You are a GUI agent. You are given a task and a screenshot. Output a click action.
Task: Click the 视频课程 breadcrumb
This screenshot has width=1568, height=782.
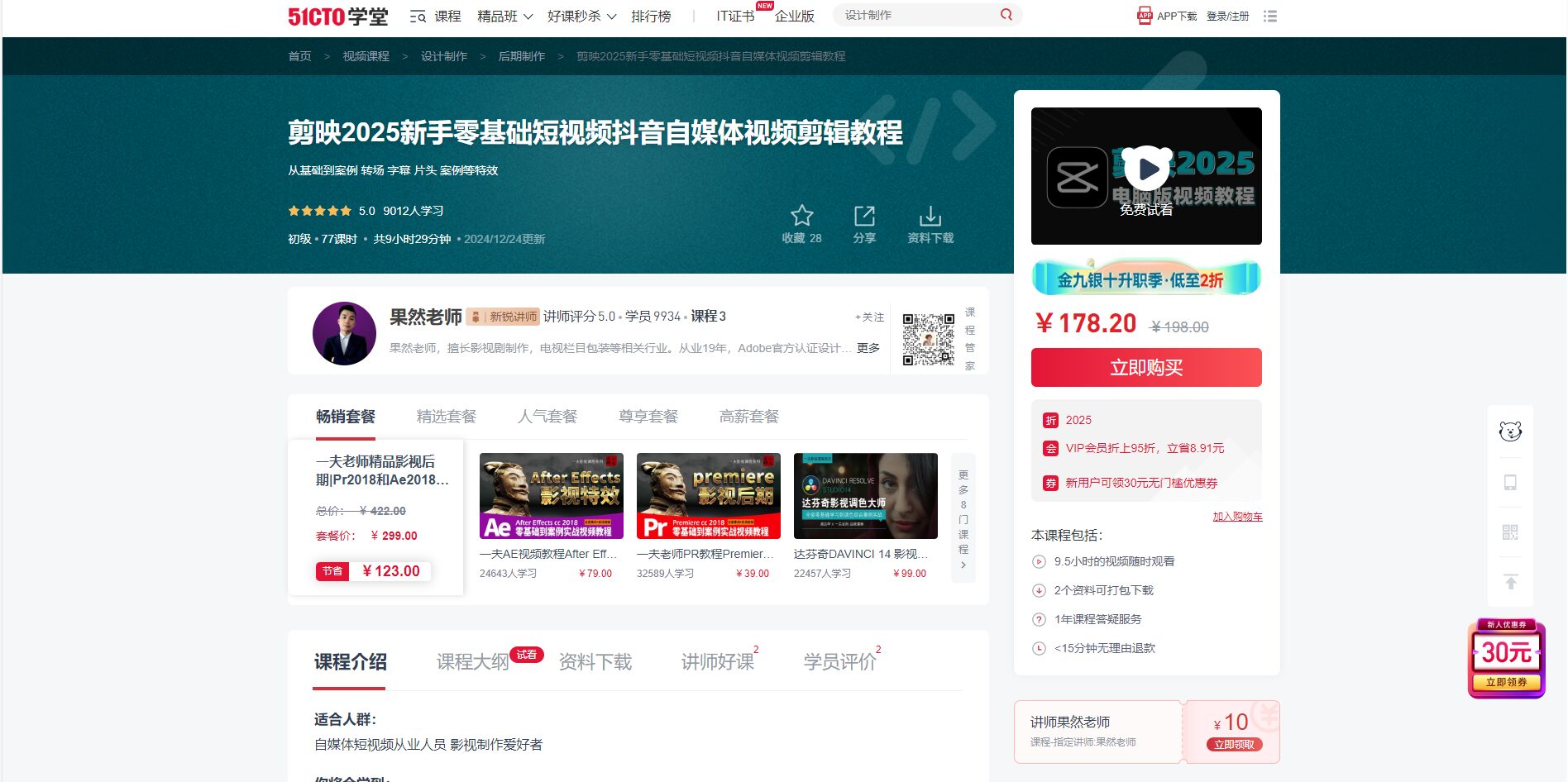tap(366, 56)
